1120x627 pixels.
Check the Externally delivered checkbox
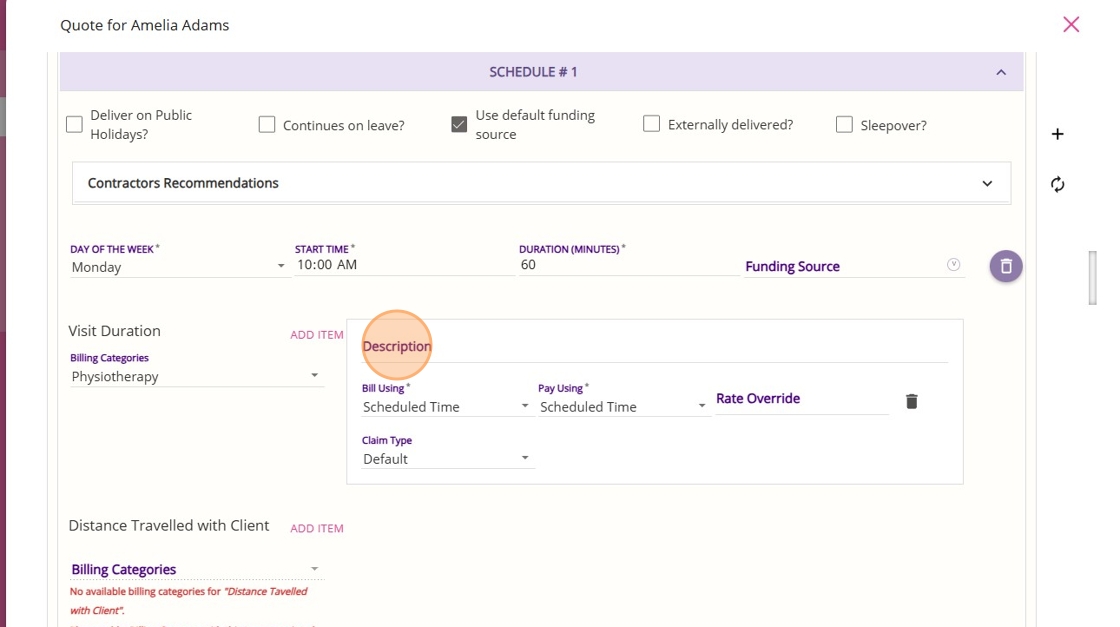pos(651,124)
